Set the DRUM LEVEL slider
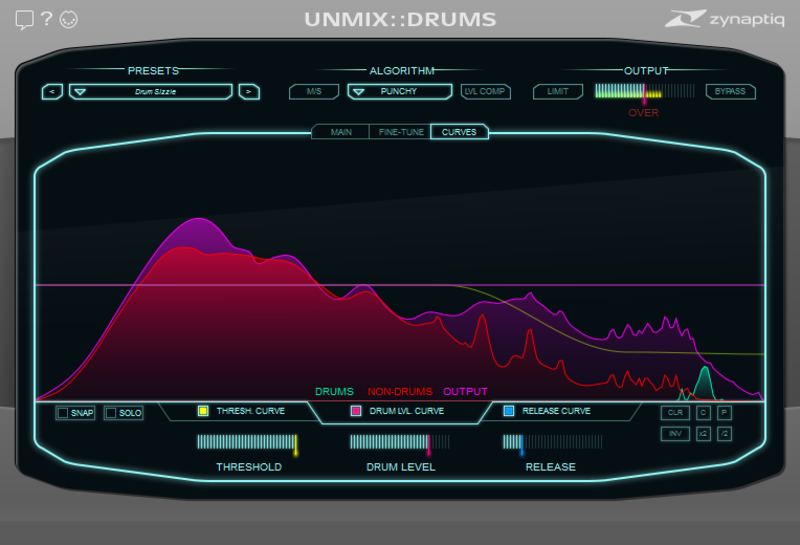The image size is (800, 545). tap(400, 442)
